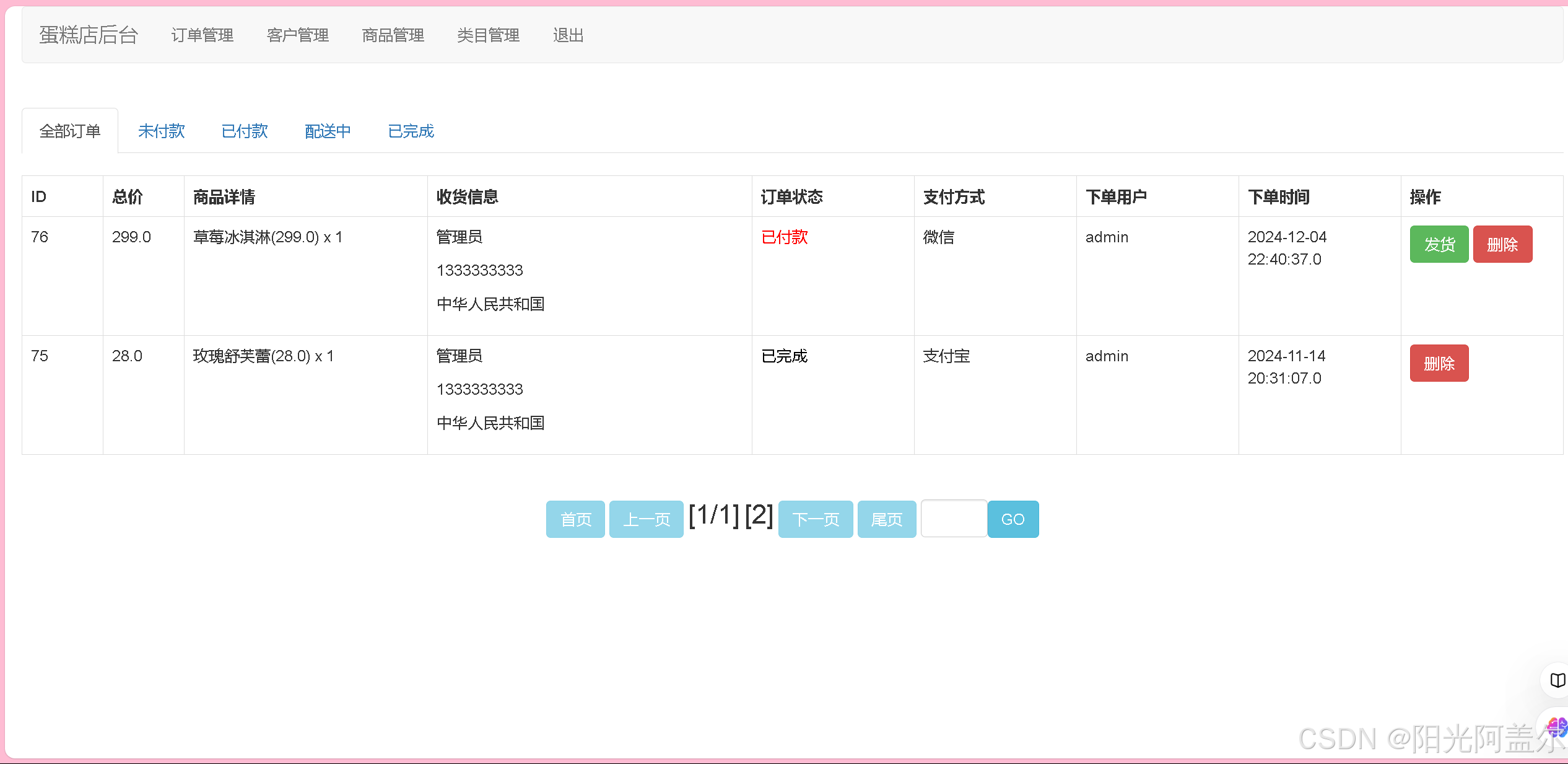
Task: Delete order 76 with 删除 button
Action: pos(1503,244)
